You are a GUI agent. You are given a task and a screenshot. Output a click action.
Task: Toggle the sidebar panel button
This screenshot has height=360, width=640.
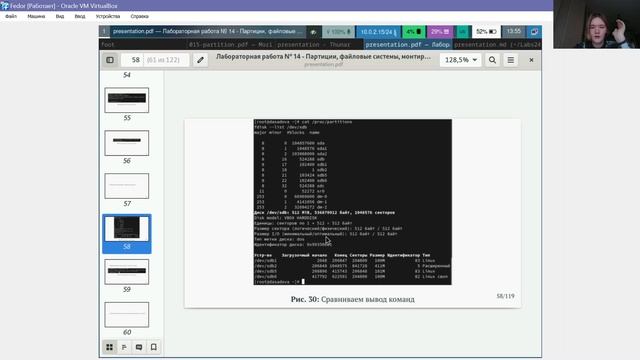pos(110,60)
